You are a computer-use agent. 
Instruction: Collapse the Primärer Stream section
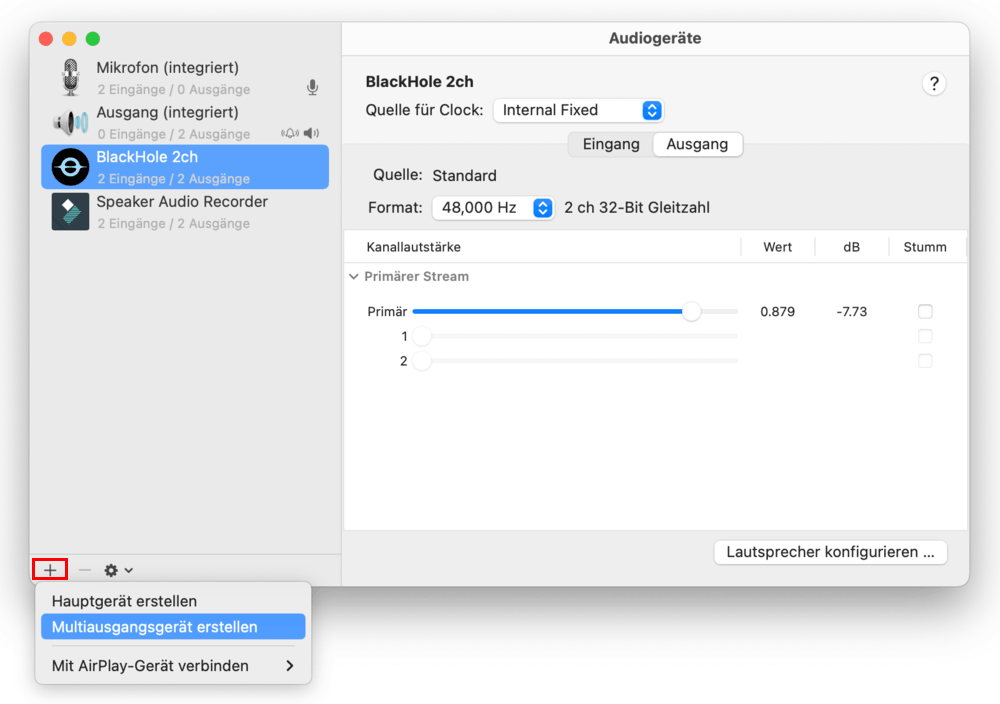coord(354,277)
